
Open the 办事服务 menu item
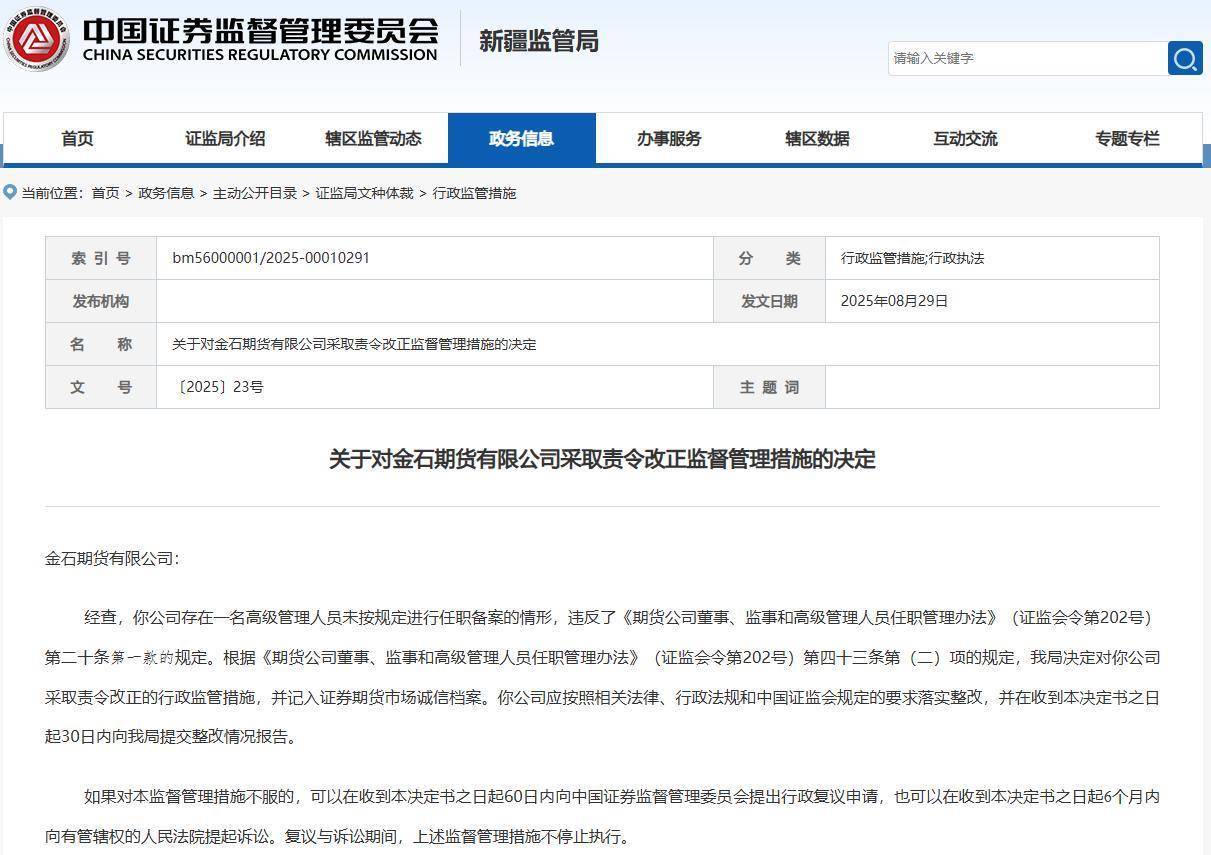pyautogui.click(x=669, y=139)
